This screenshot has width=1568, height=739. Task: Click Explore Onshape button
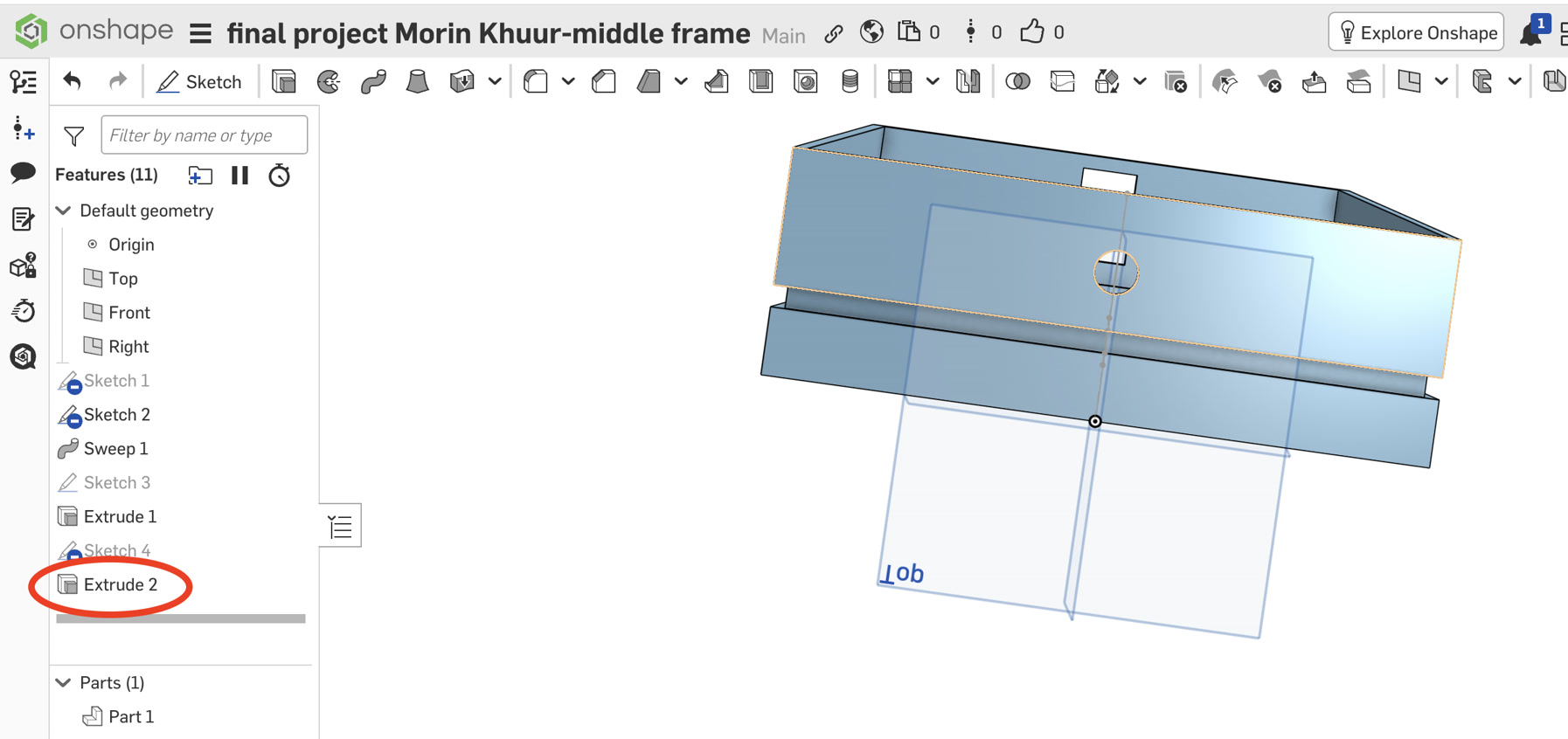tap(1417, 33)
